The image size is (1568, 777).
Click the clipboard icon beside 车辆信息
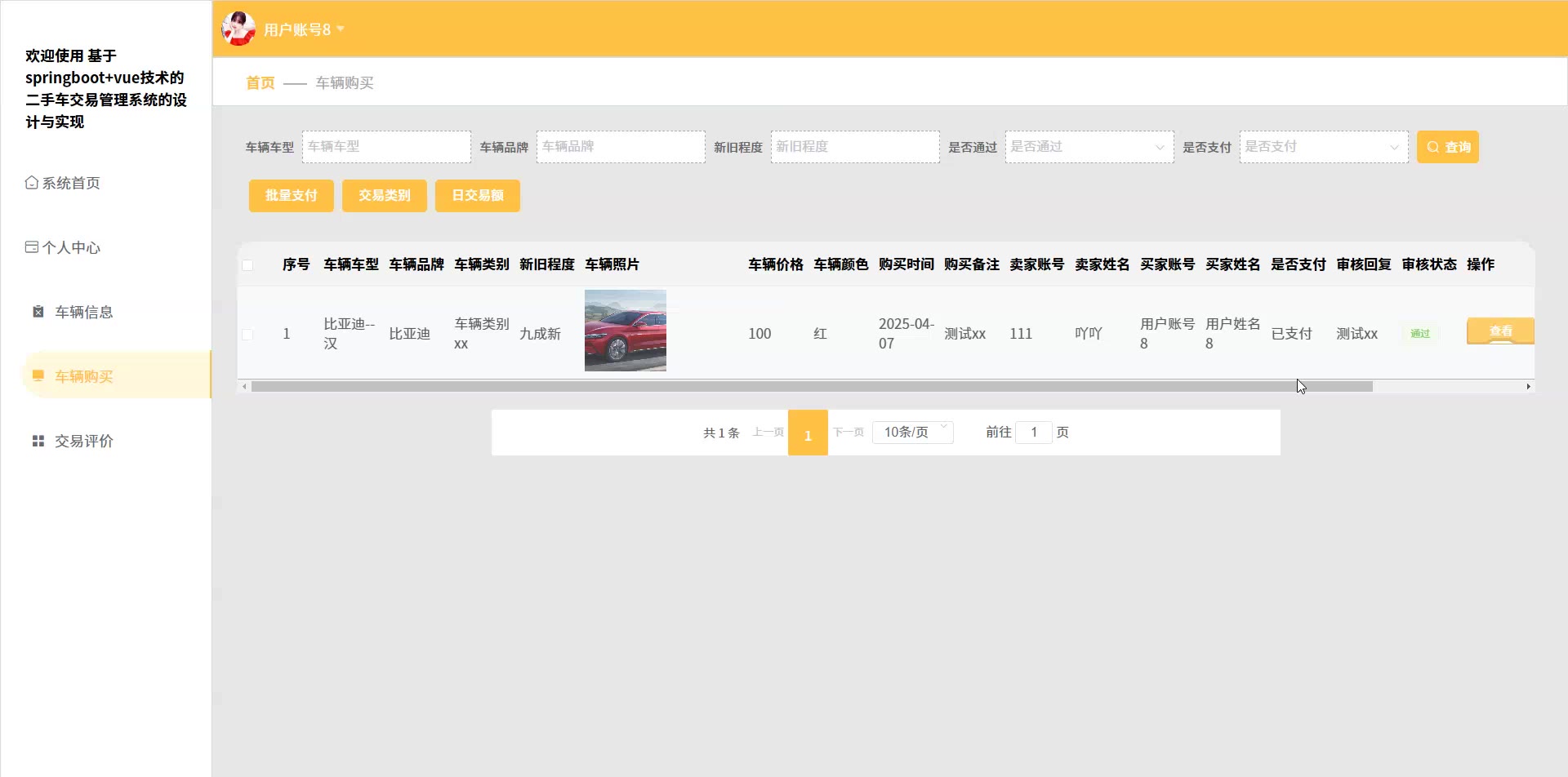[38, 312]
